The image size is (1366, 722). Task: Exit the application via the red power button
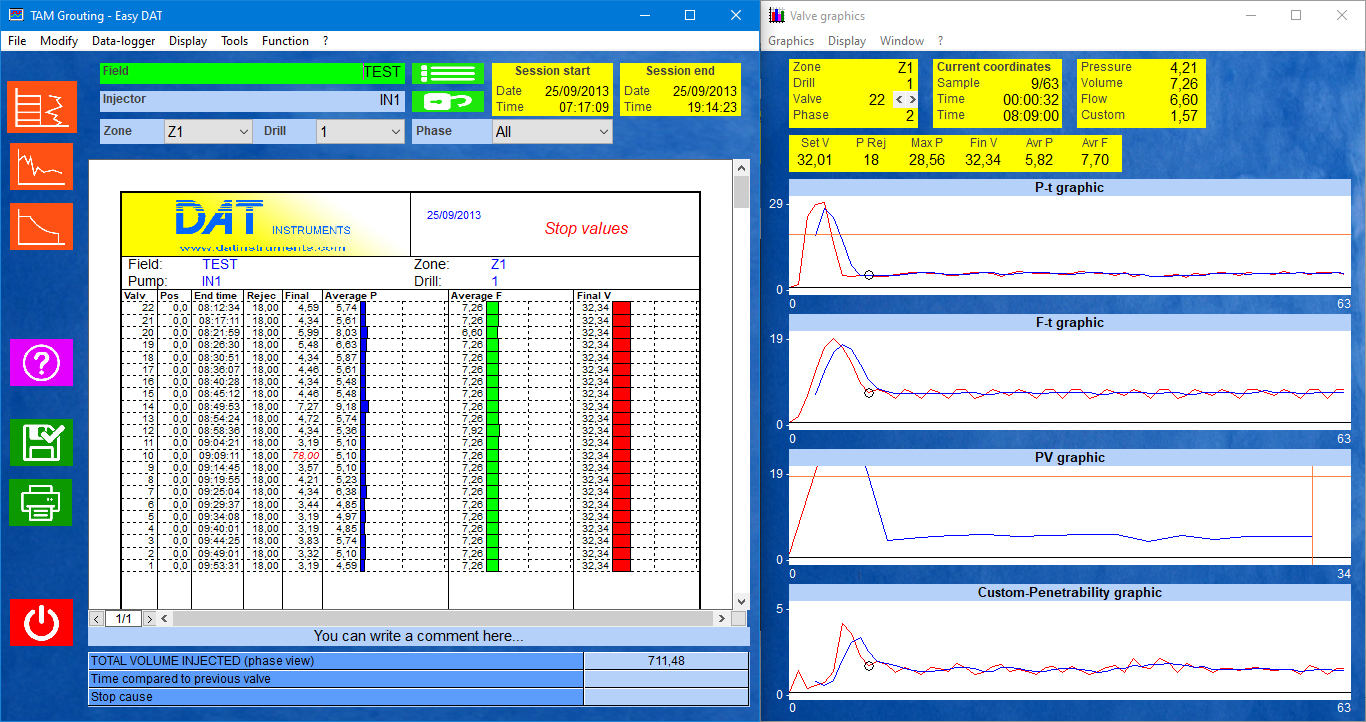(42, 622)
